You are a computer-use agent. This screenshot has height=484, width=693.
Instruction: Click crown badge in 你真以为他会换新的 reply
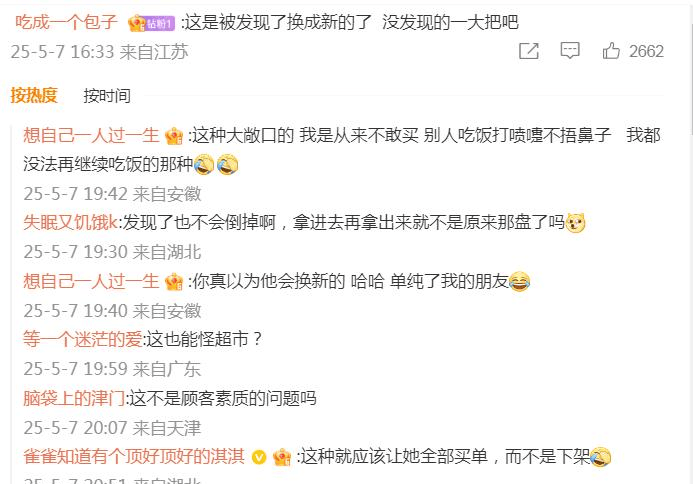[x=174, y=282]
